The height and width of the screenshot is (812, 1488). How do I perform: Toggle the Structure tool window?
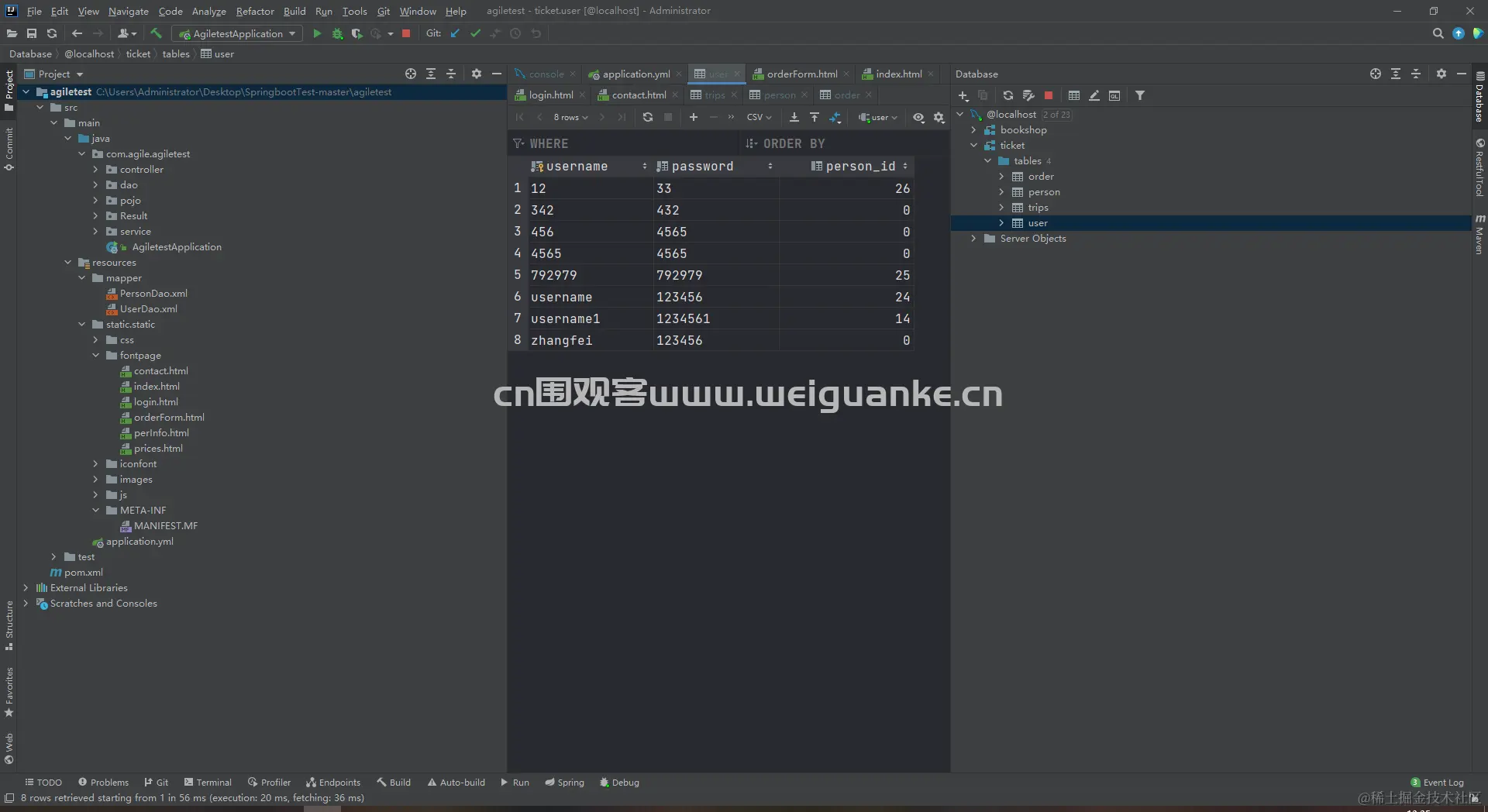click(x=9, y=625)
